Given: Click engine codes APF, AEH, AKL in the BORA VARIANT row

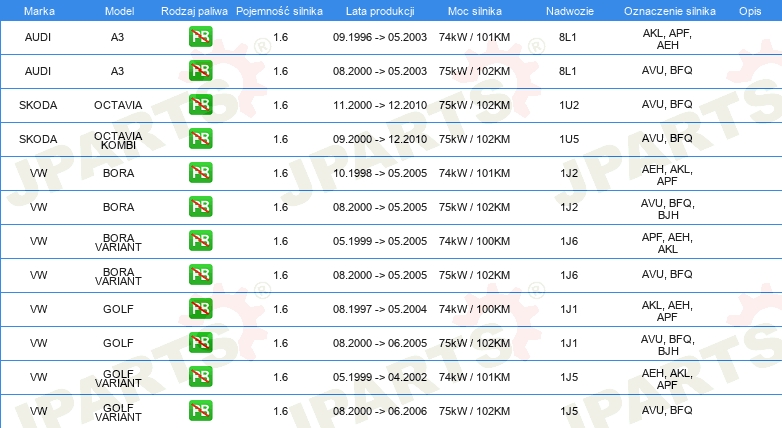Looking at the screenshot, I should pyautogui.click(x=667, y=243).
